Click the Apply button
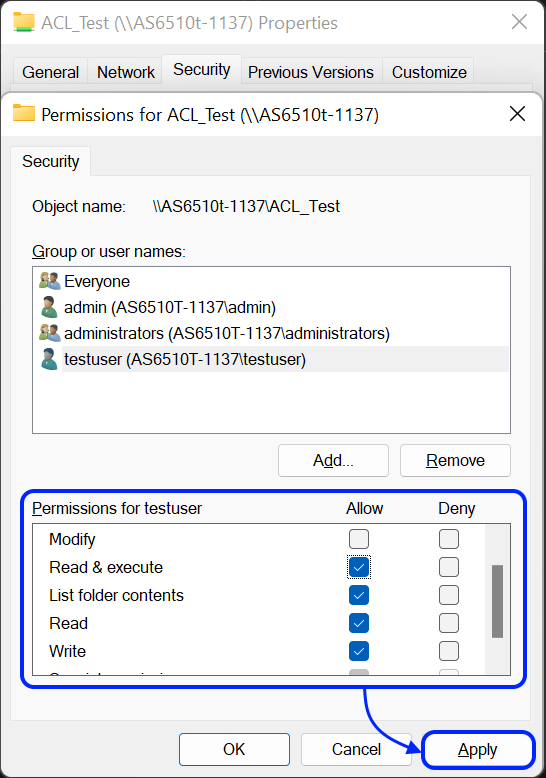 point(478,749)
